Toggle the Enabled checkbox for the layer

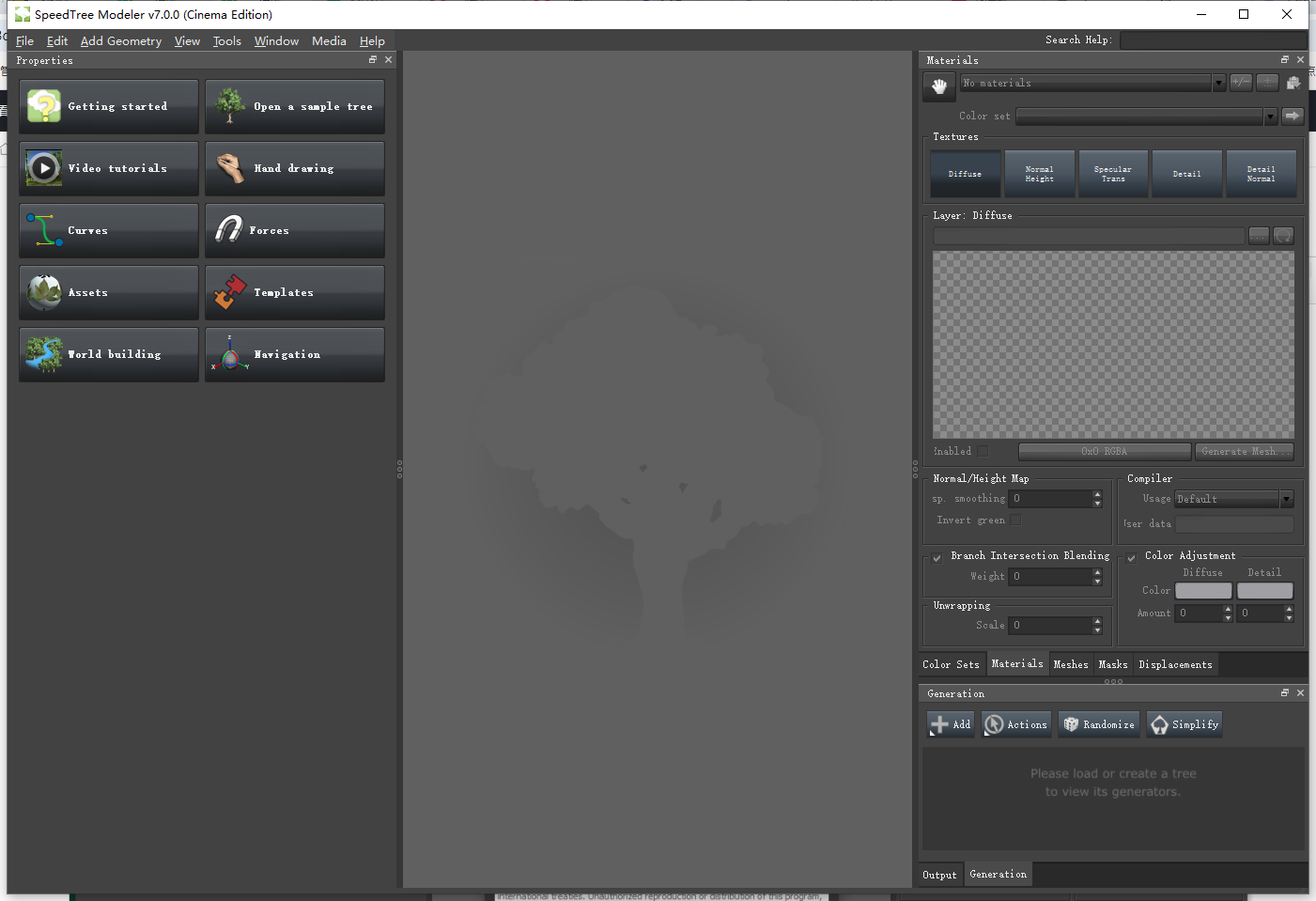pyautogui.click(x=983, y=452)
